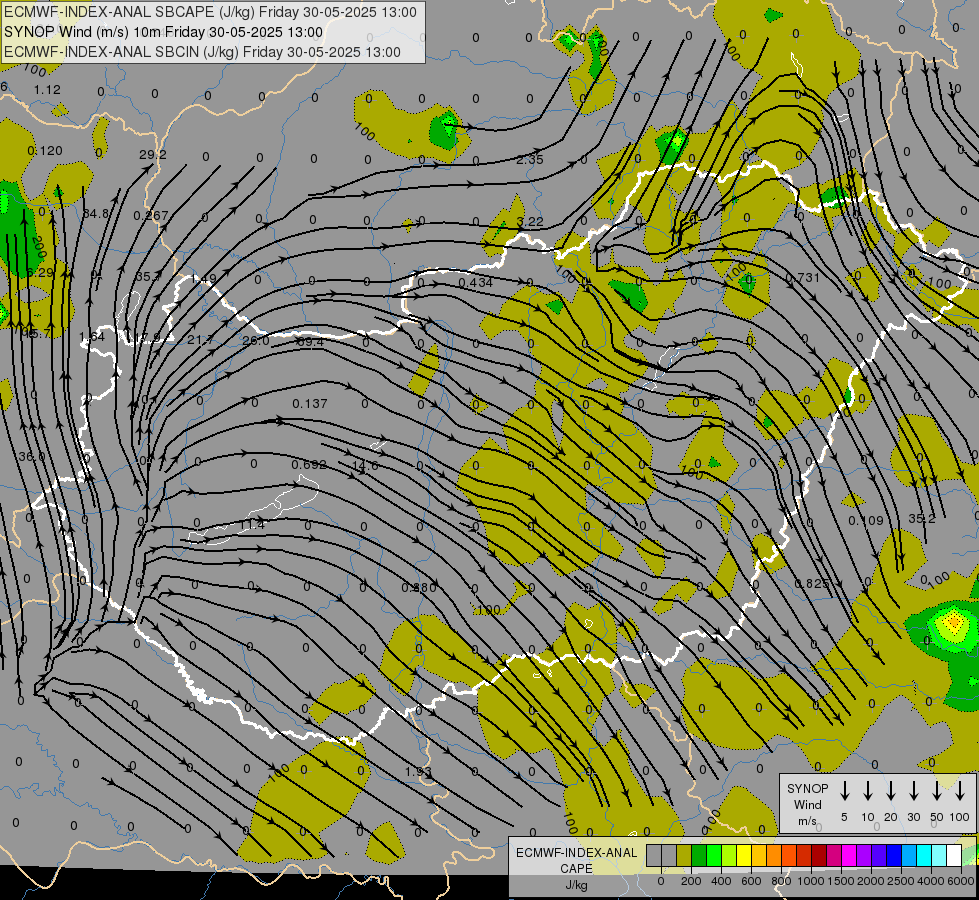Viewport: 979px width, 900px height.
Task: Click the '3.22' value on map
Action: click(x=530, y=222)
